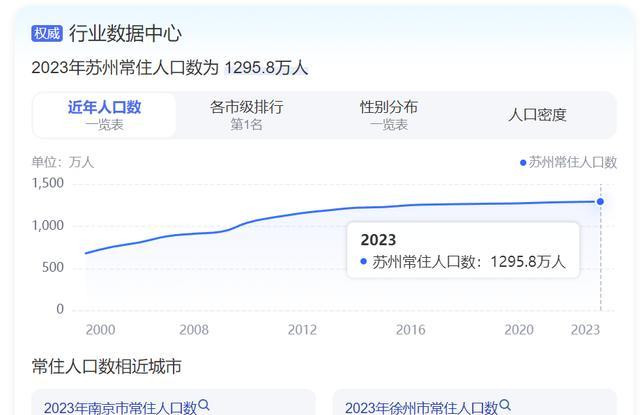Show the 人口密度 tab
This screenshot has height=415, width=640.
537,115
